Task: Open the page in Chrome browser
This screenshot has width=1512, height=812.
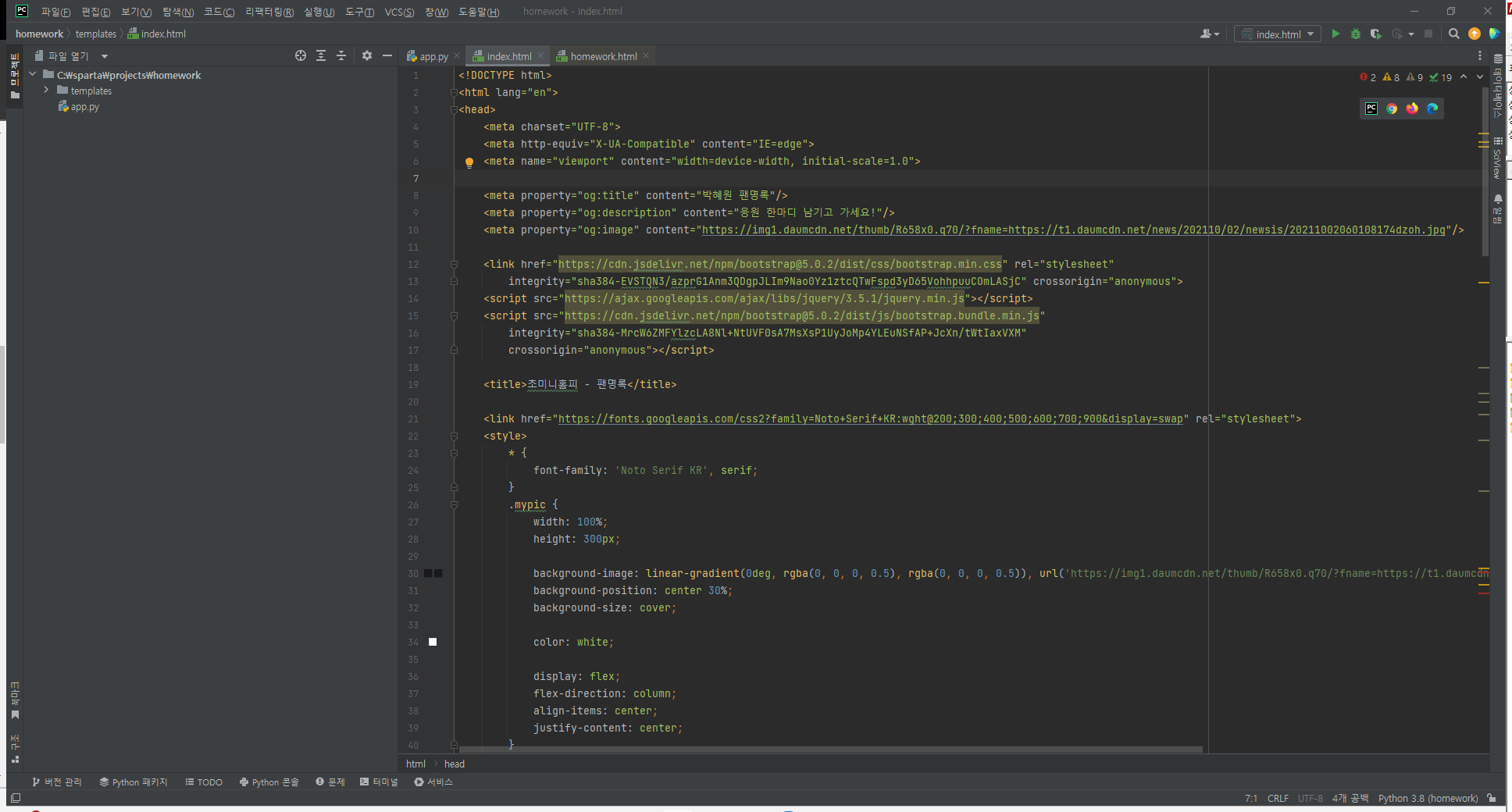Action: (1392, 109)
